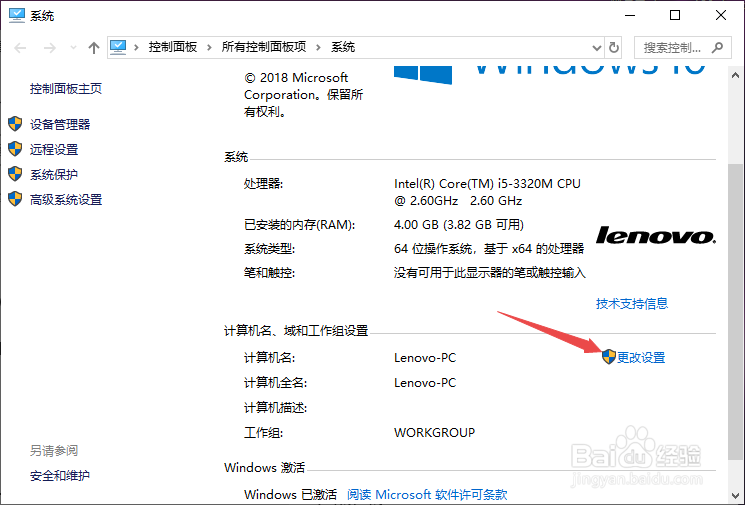Open 系统保护 from sidebar
745x505 pixels.
coord(54,175)
